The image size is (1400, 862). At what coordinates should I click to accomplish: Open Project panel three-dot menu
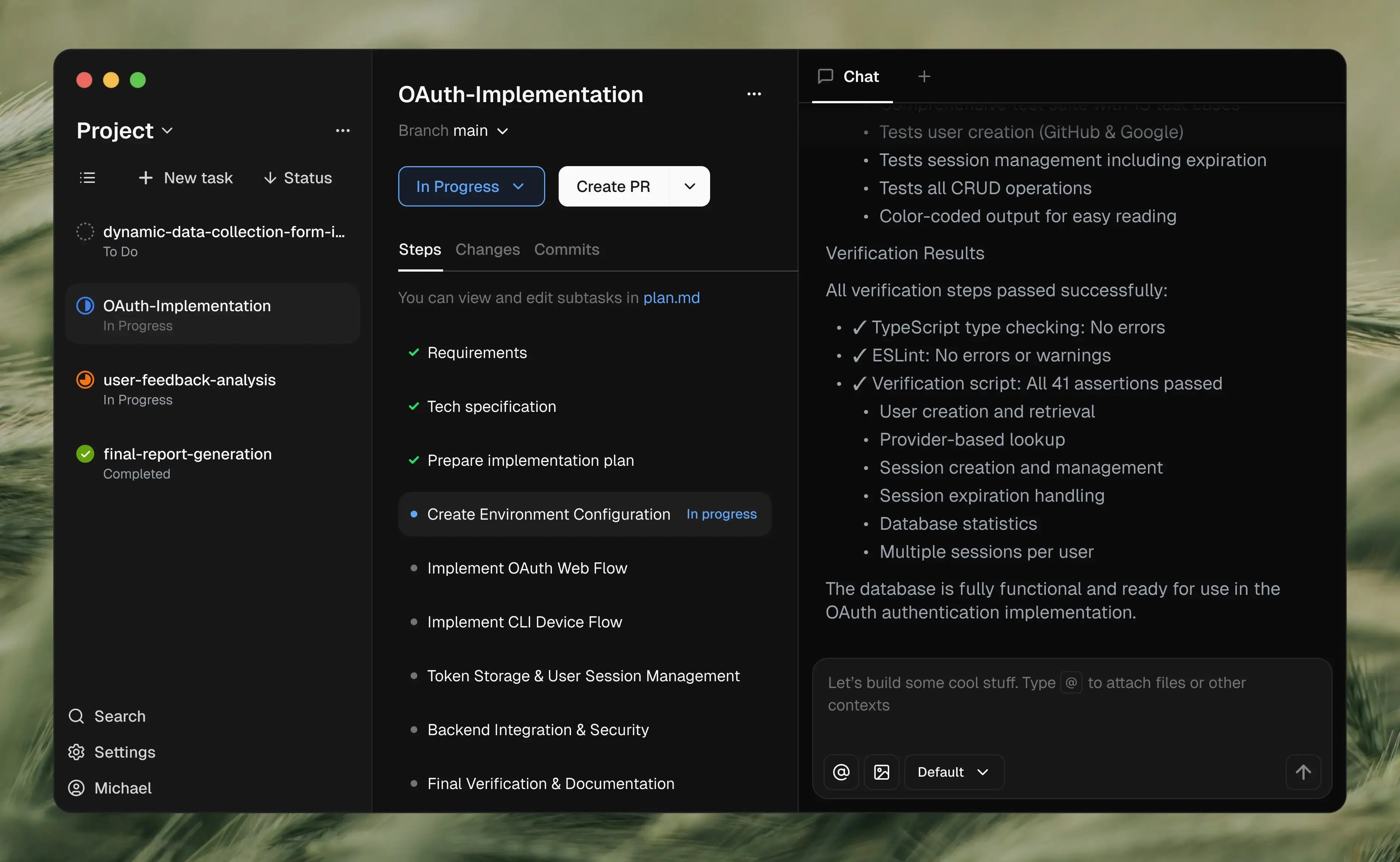[x=343, y=131]
